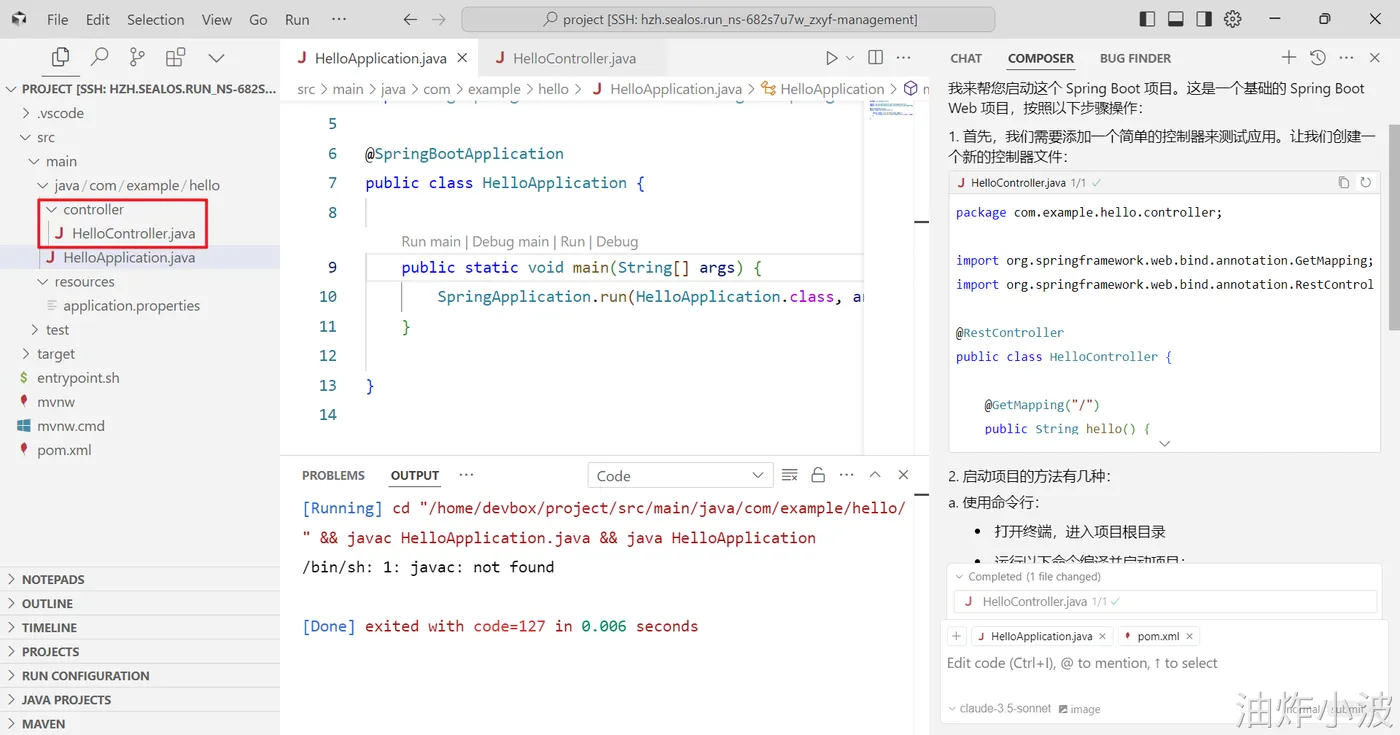
Task: Open the Source Control view
Action: pyautogui.click(x=137, y=58)
